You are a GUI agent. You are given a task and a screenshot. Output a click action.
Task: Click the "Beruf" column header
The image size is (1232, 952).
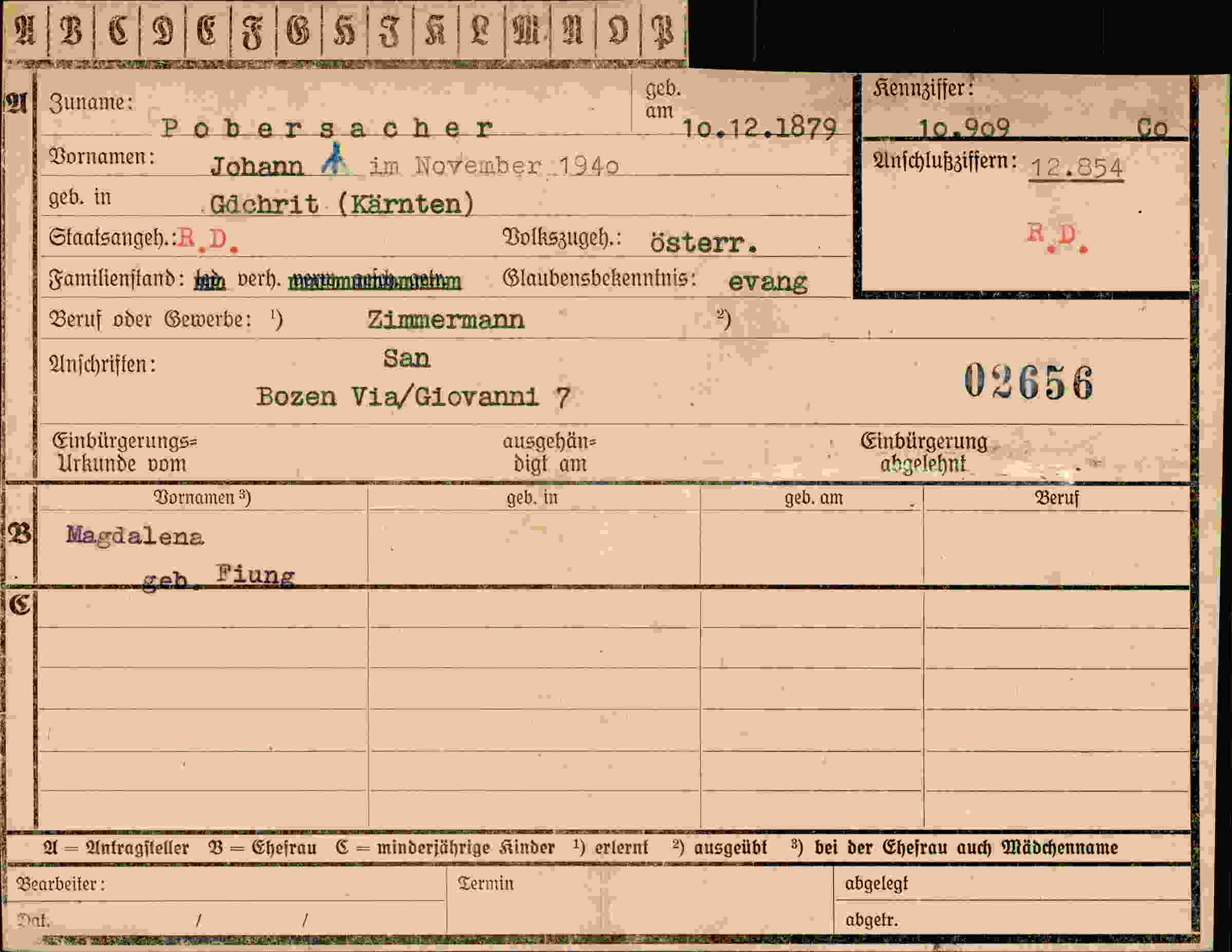click(x=1057, y=498)
